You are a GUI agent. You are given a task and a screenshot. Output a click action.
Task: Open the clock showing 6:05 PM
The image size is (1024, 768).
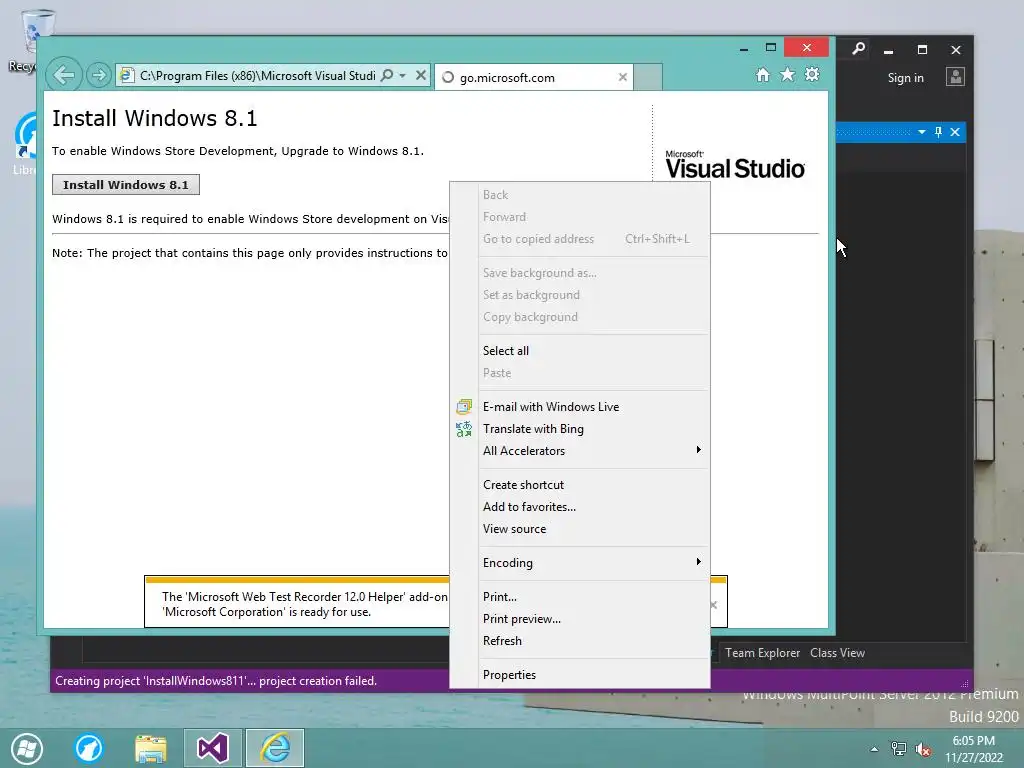coord(973,749)
